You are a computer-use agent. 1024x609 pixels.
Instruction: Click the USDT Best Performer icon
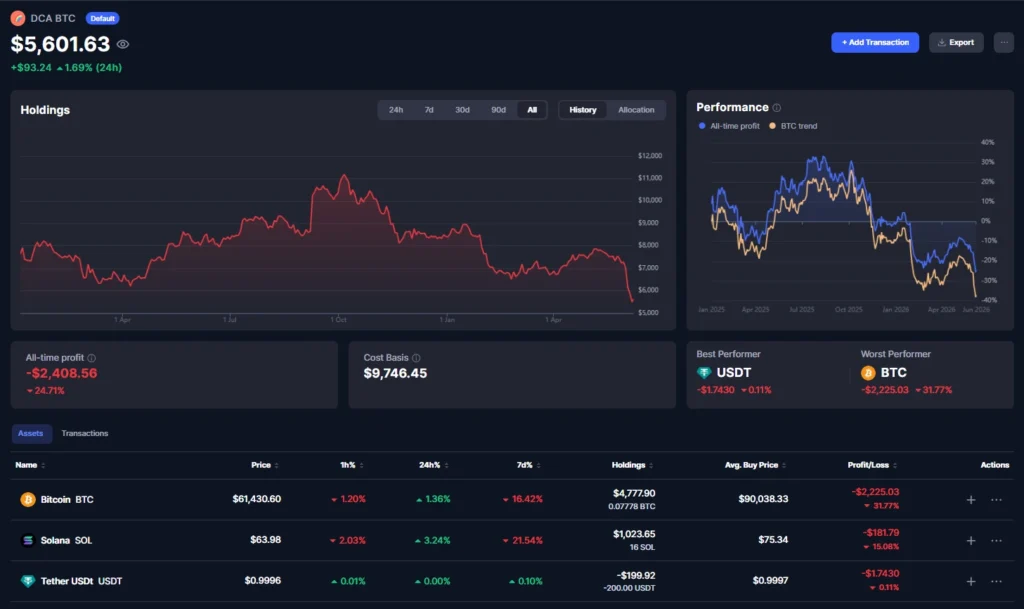[704, 373]
